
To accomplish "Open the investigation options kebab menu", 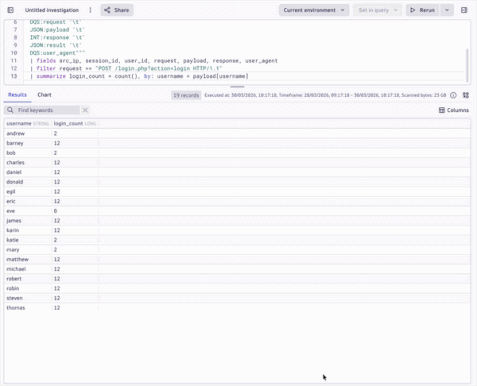I will pyautogui.click(x=90, y=10).
